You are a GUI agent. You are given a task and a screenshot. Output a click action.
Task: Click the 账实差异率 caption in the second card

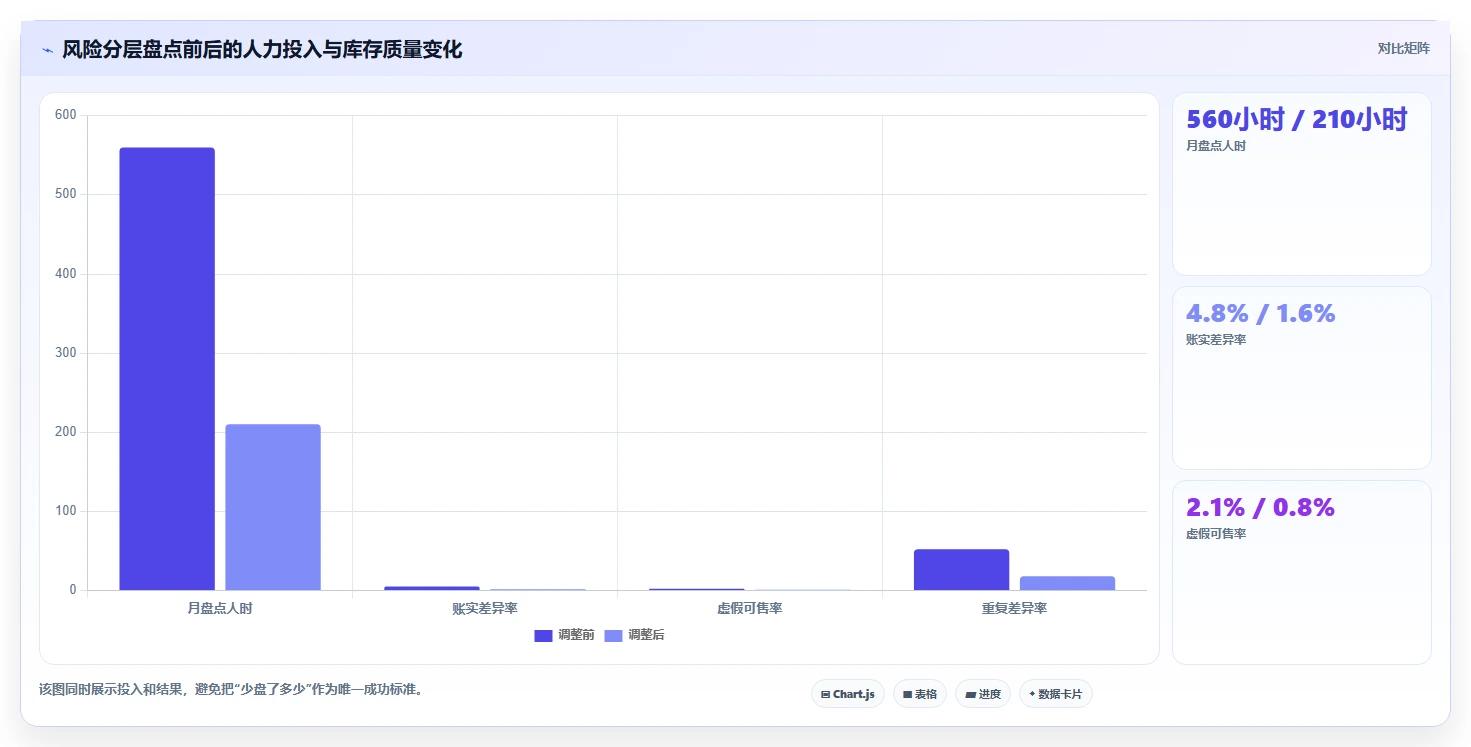1216,340
